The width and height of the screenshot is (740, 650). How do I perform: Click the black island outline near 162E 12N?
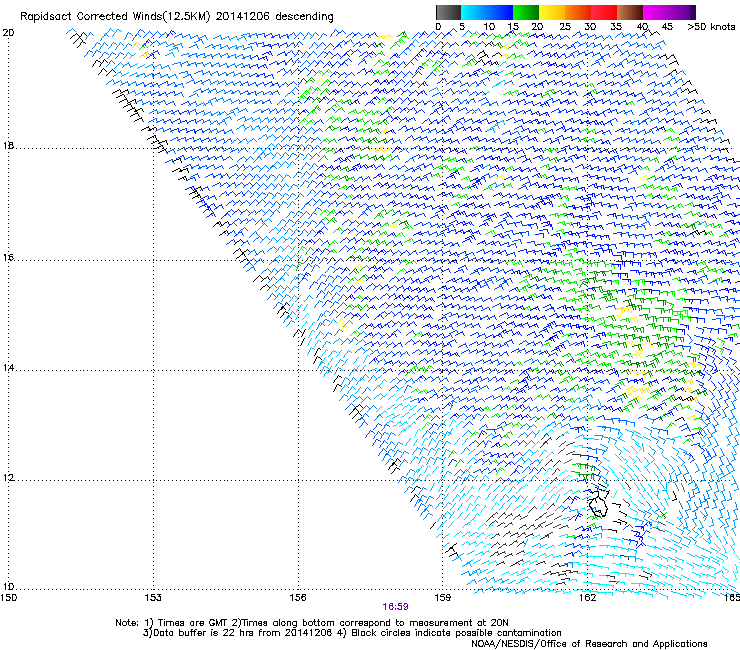coord(597,504)
